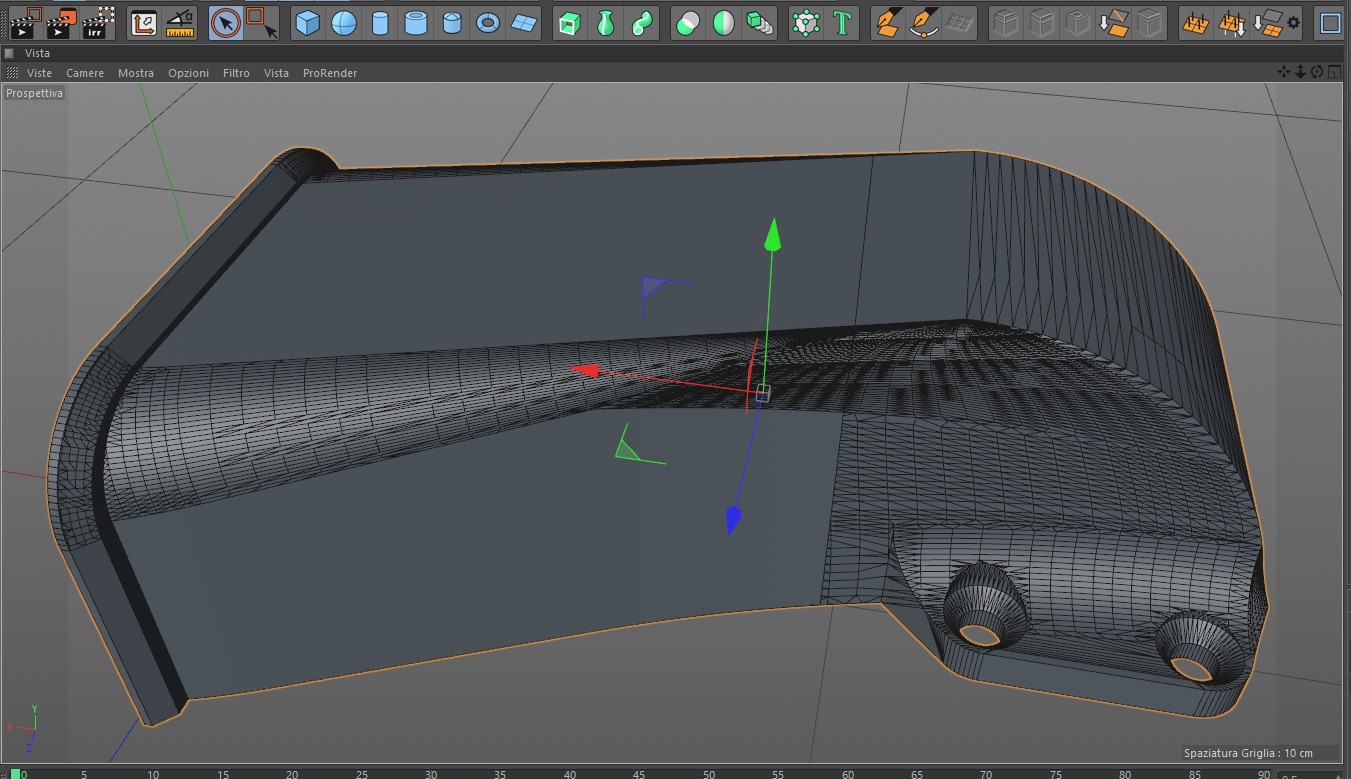Image resolution: width=1351 pixels, height=779 pixels.
Task: Select the Polygon Pen tool
Action: (x=887, y=23)
